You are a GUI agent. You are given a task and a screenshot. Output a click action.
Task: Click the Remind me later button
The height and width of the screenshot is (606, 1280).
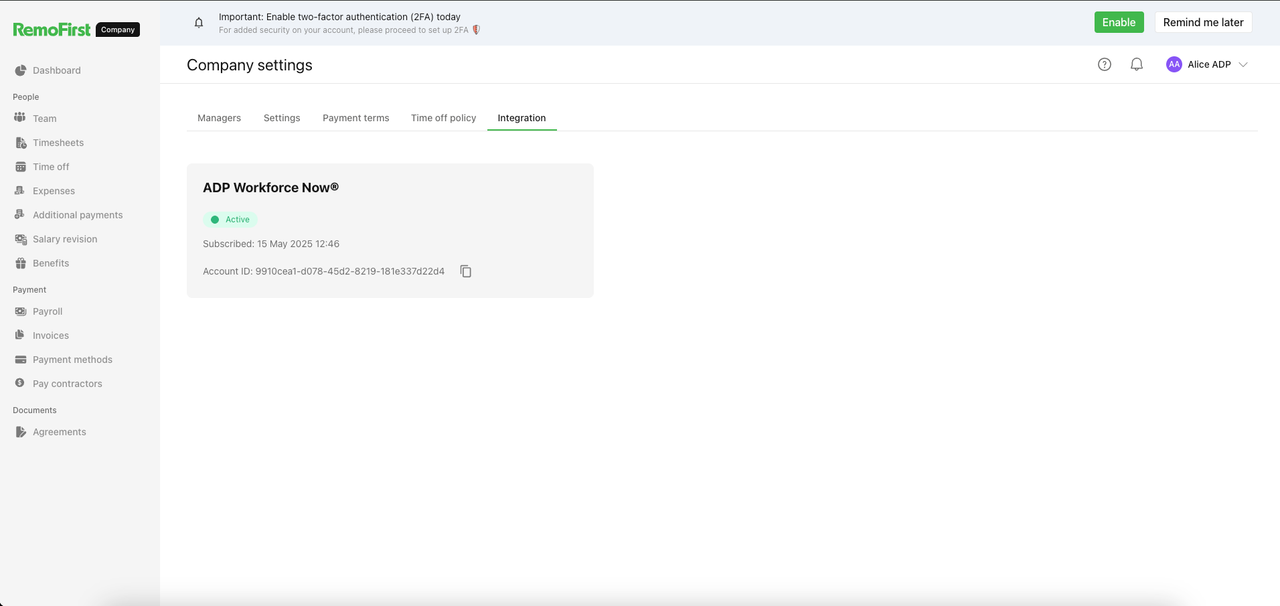(x=1203, y=22)
